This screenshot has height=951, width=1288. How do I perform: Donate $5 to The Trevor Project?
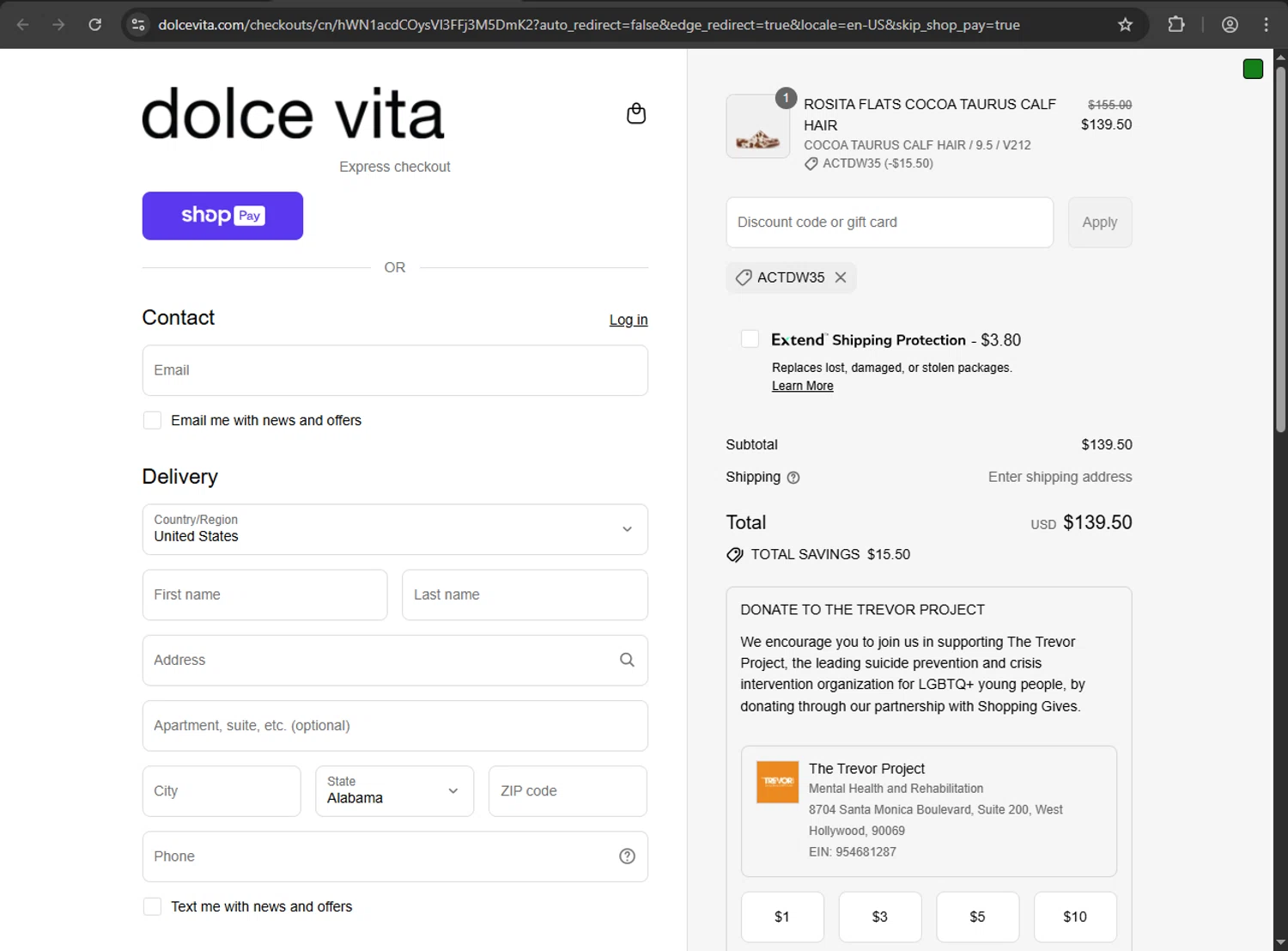[x=977, y=917]
